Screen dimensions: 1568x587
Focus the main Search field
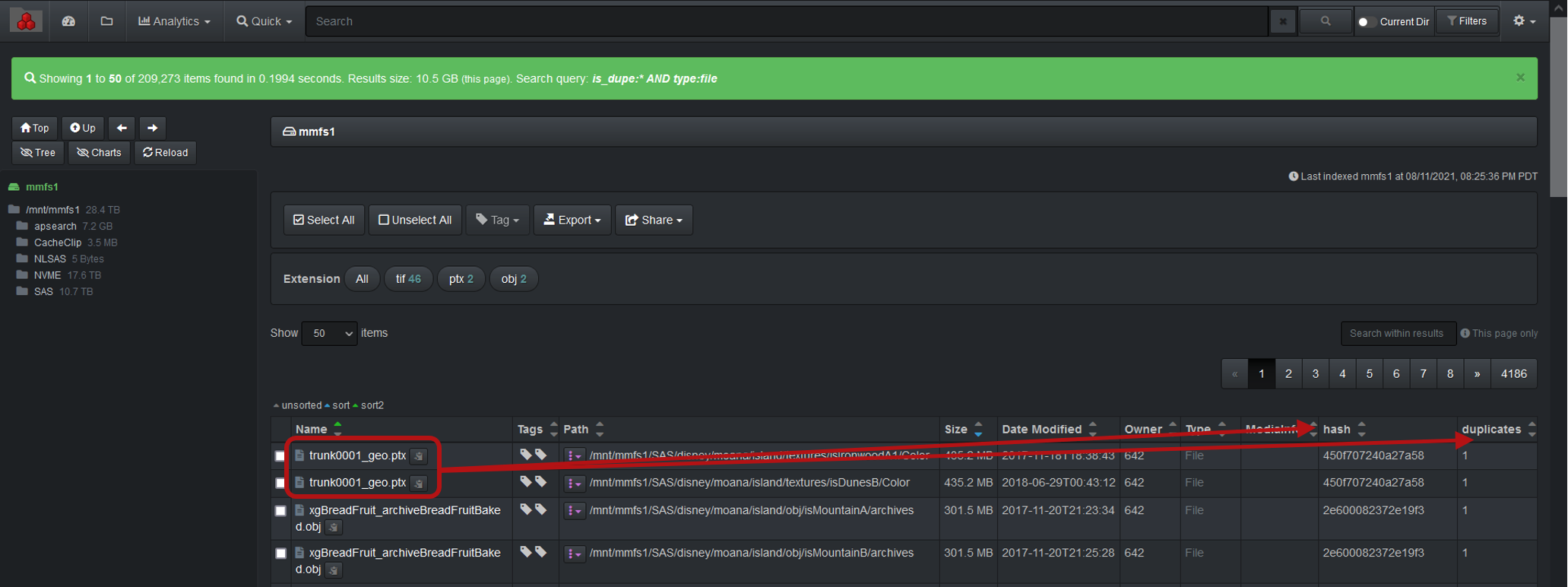[x=787, y=21]
